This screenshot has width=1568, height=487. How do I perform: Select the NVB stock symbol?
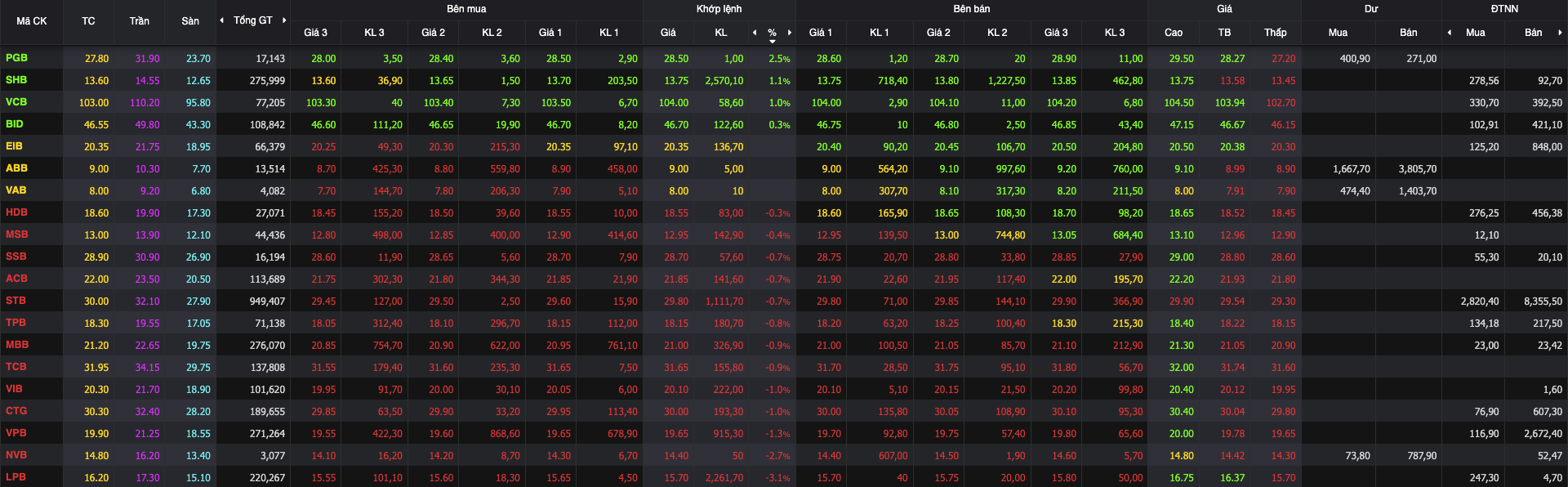16,455
